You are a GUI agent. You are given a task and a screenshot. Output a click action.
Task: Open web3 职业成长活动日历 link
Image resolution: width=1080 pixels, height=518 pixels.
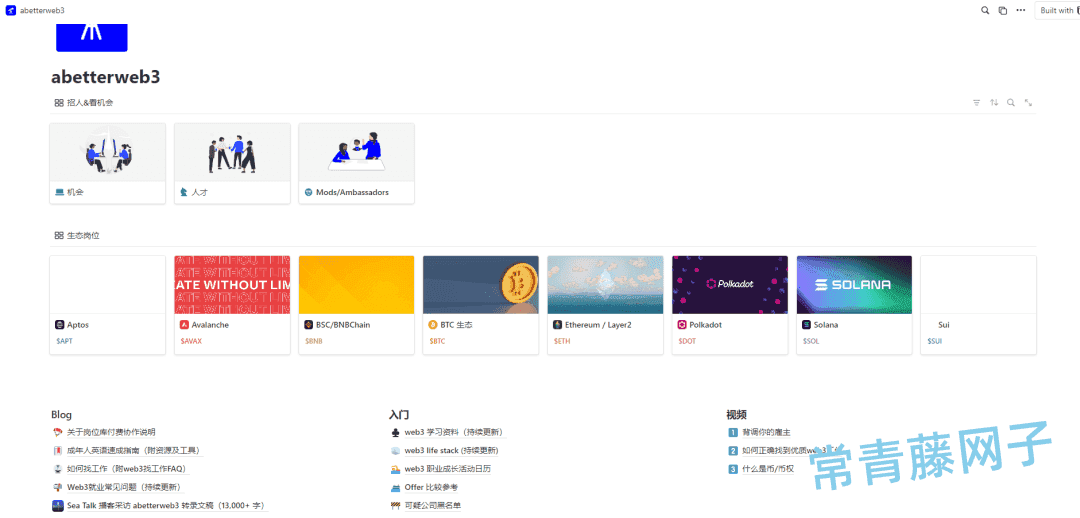click(x=448, y=468)
